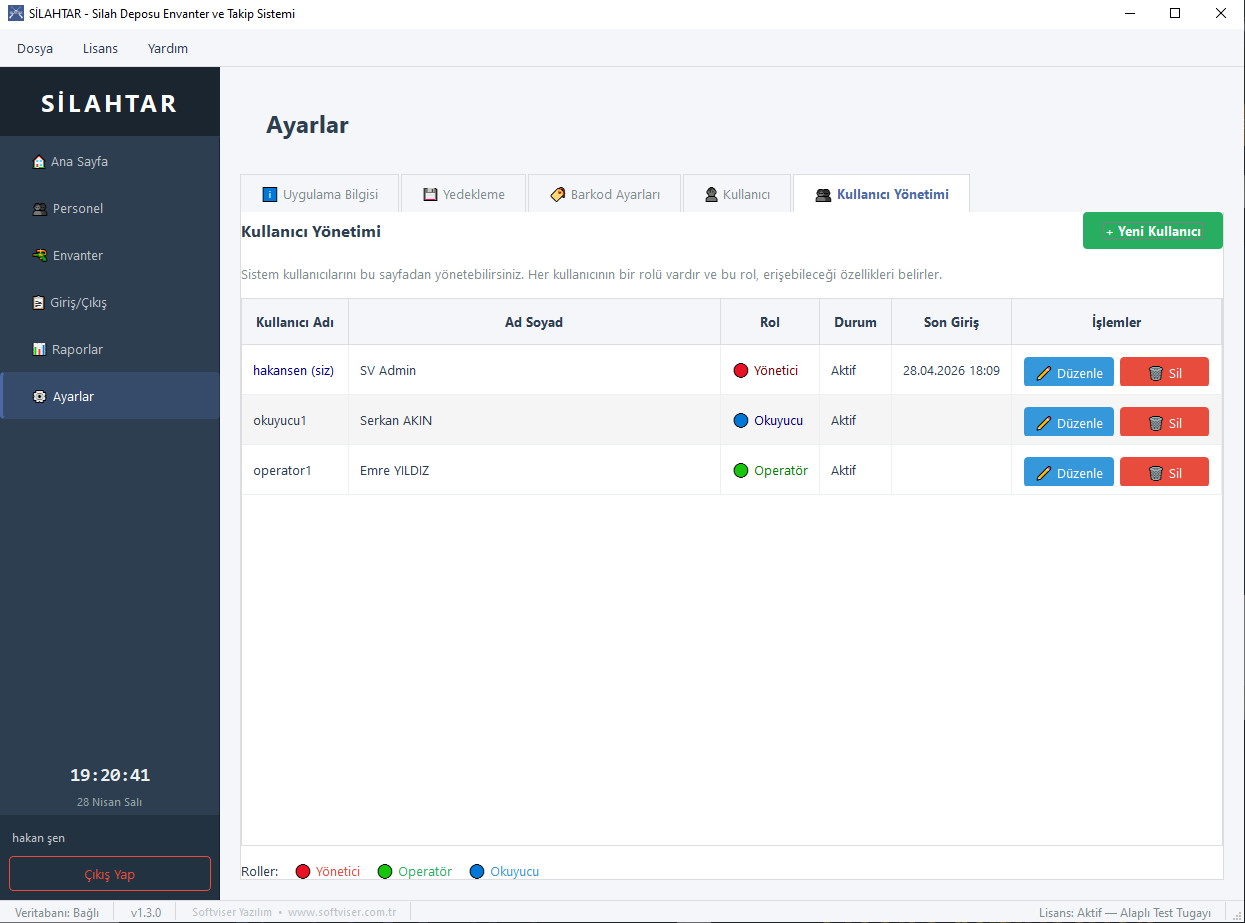Viewport: 1245px width, 923px height.
Task: Click red Yönetici role dot for hakansen
Action: (x=741, y=371)
